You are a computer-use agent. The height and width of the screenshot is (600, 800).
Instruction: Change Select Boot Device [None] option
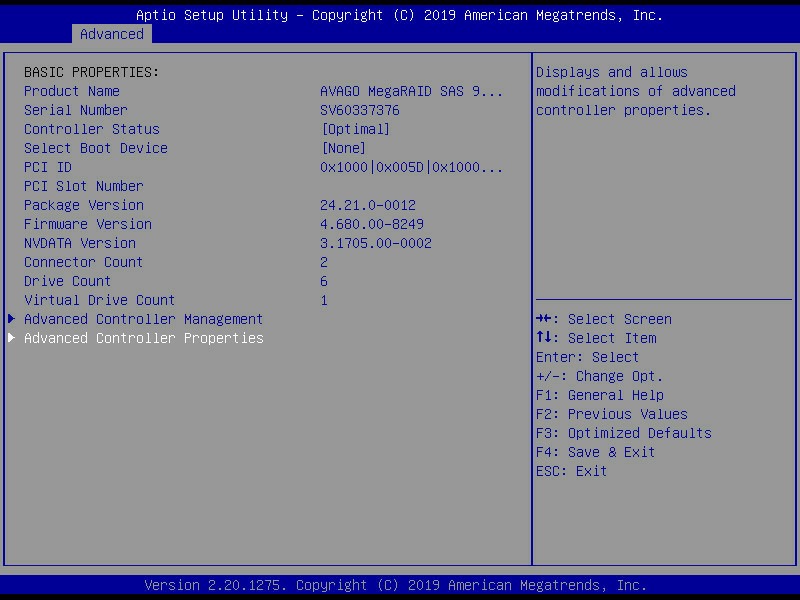coord(343,148)
